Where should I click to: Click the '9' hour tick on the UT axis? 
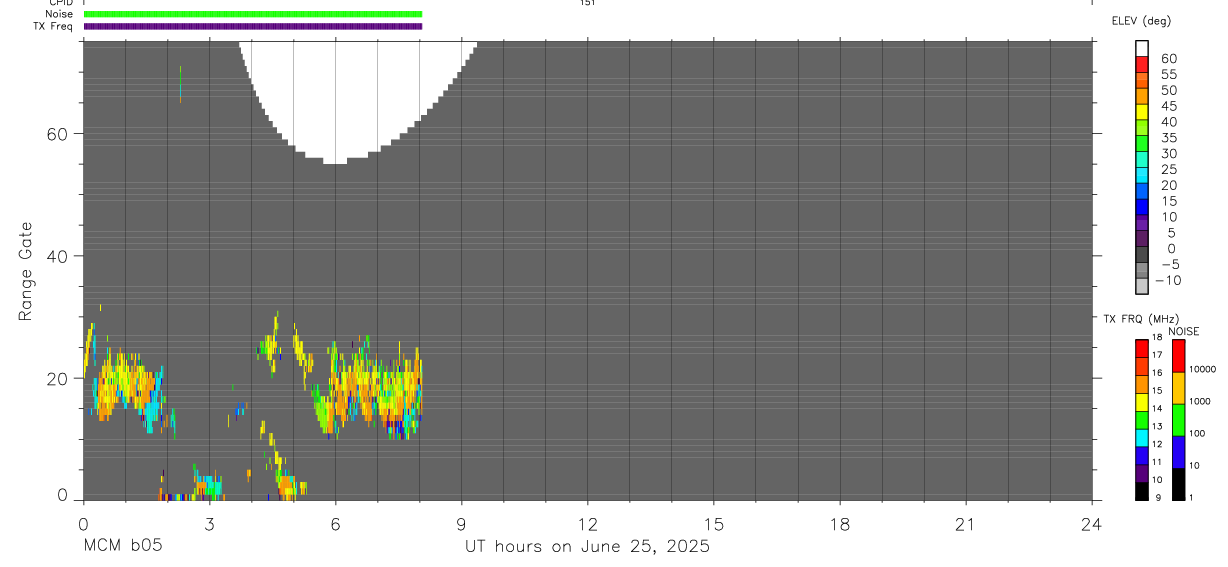click(461, 524)
